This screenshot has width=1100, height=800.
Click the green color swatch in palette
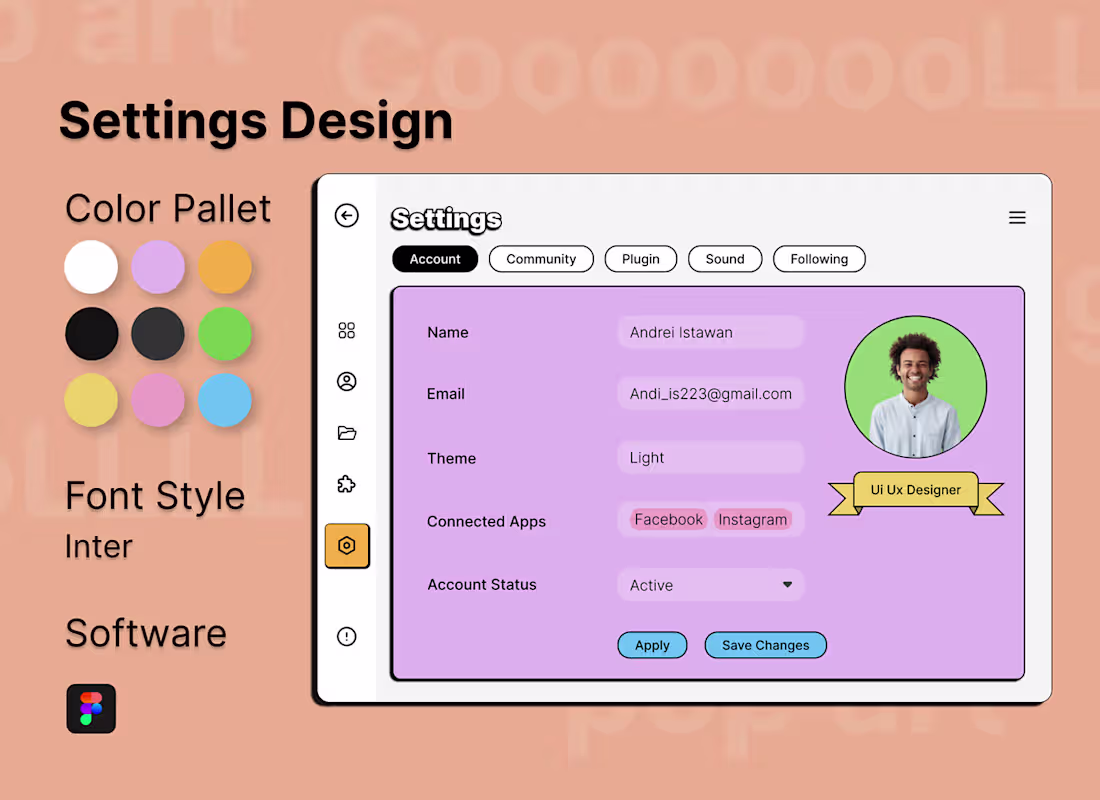point(224,334)
